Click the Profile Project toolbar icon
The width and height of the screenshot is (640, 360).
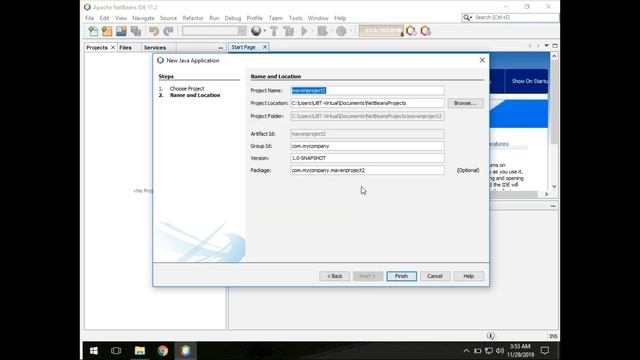[x=341, y=31]
